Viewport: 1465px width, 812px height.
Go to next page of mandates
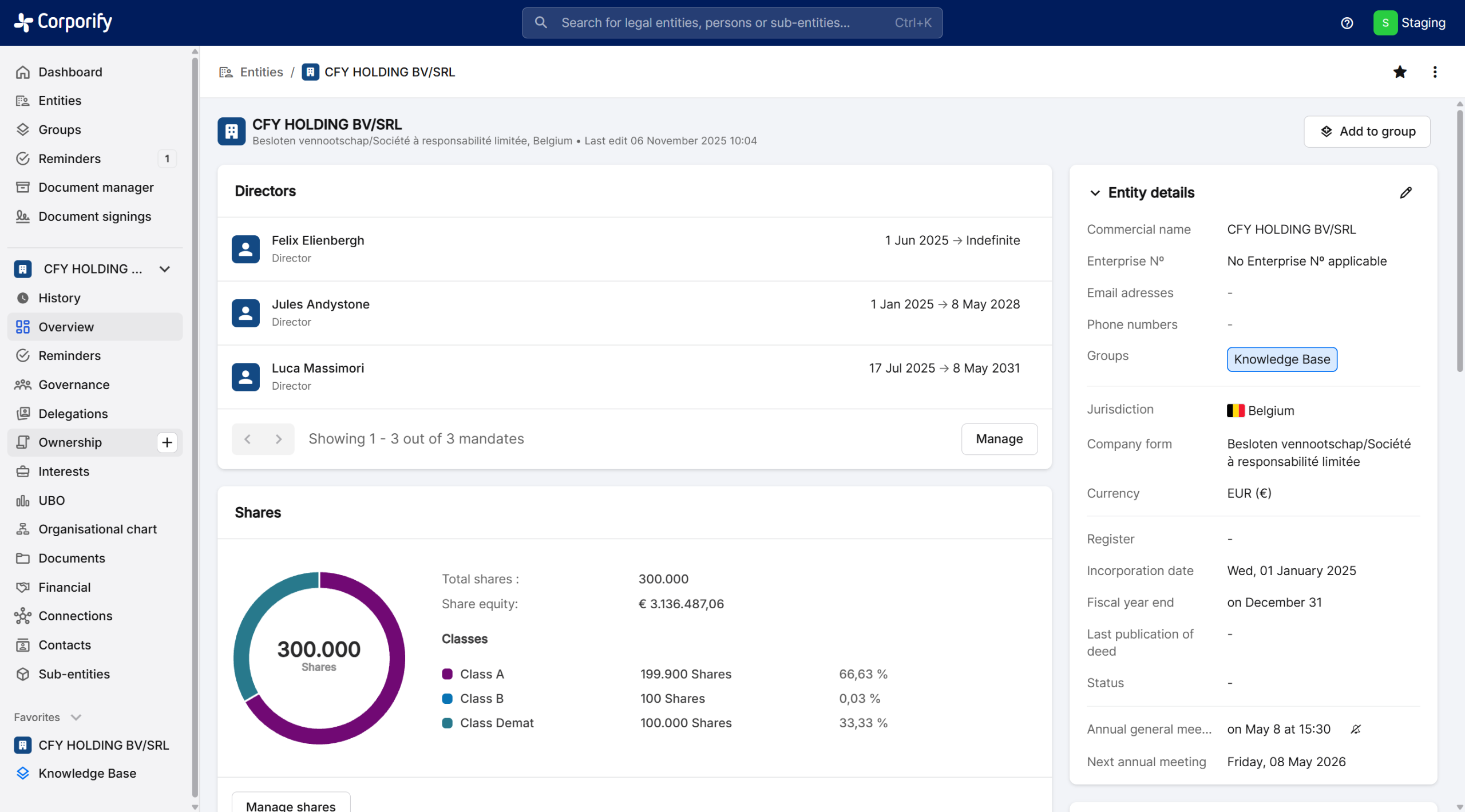tap(279, 439)
